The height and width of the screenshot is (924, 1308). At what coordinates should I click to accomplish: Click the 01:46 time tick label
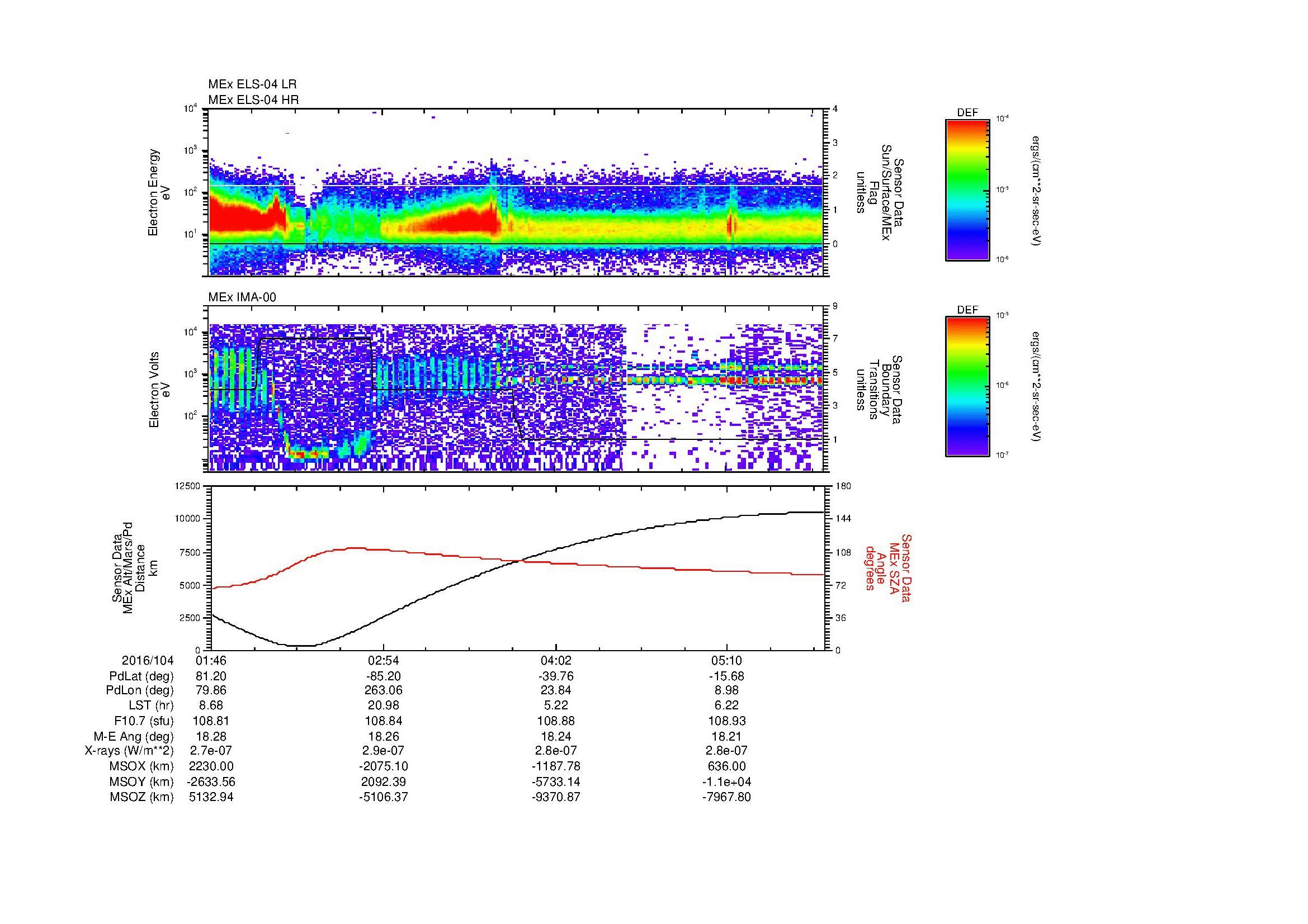[x=211, y=660]
